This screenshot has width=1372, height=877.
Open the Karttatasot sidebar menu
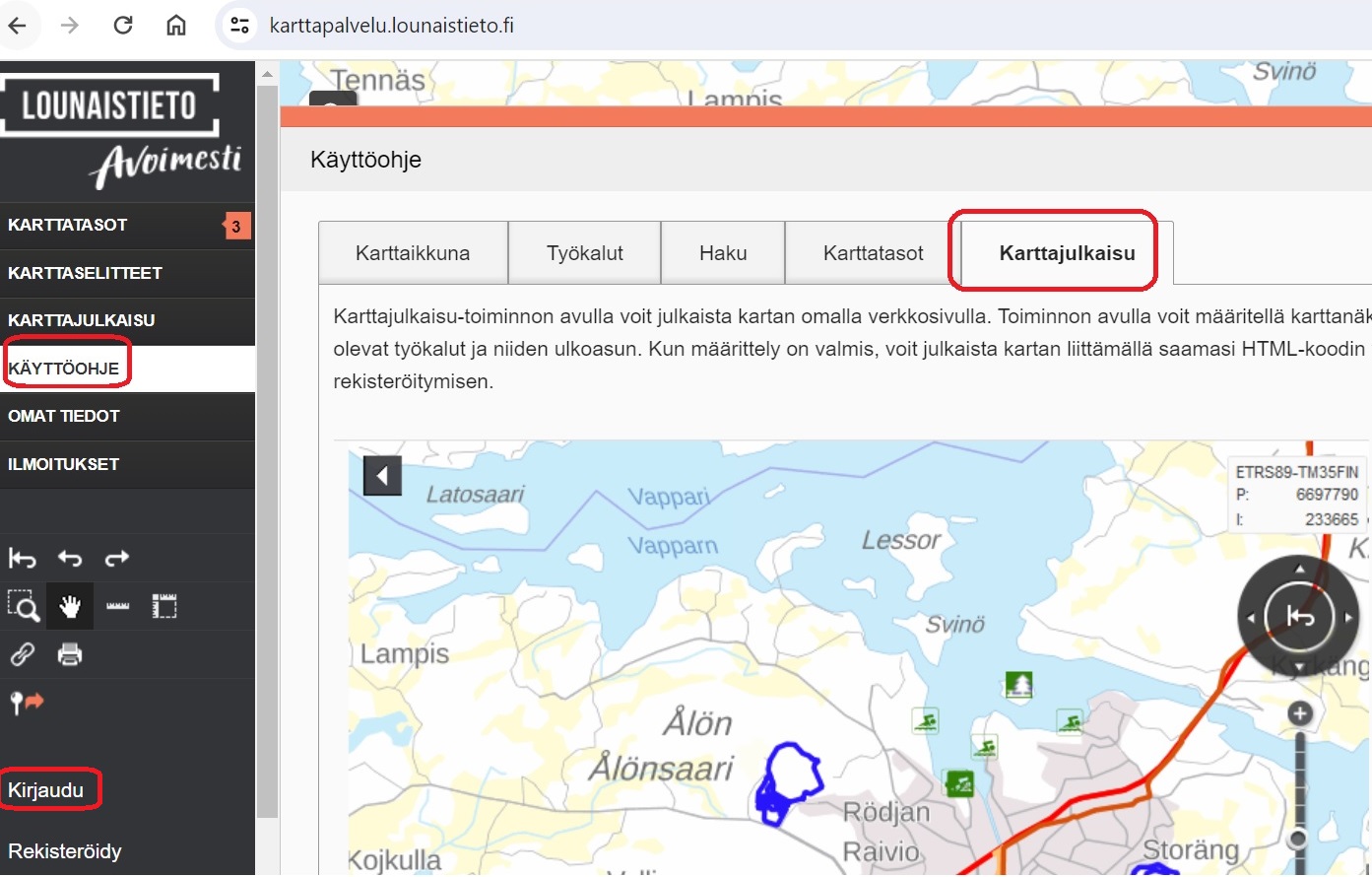point(67,225)
